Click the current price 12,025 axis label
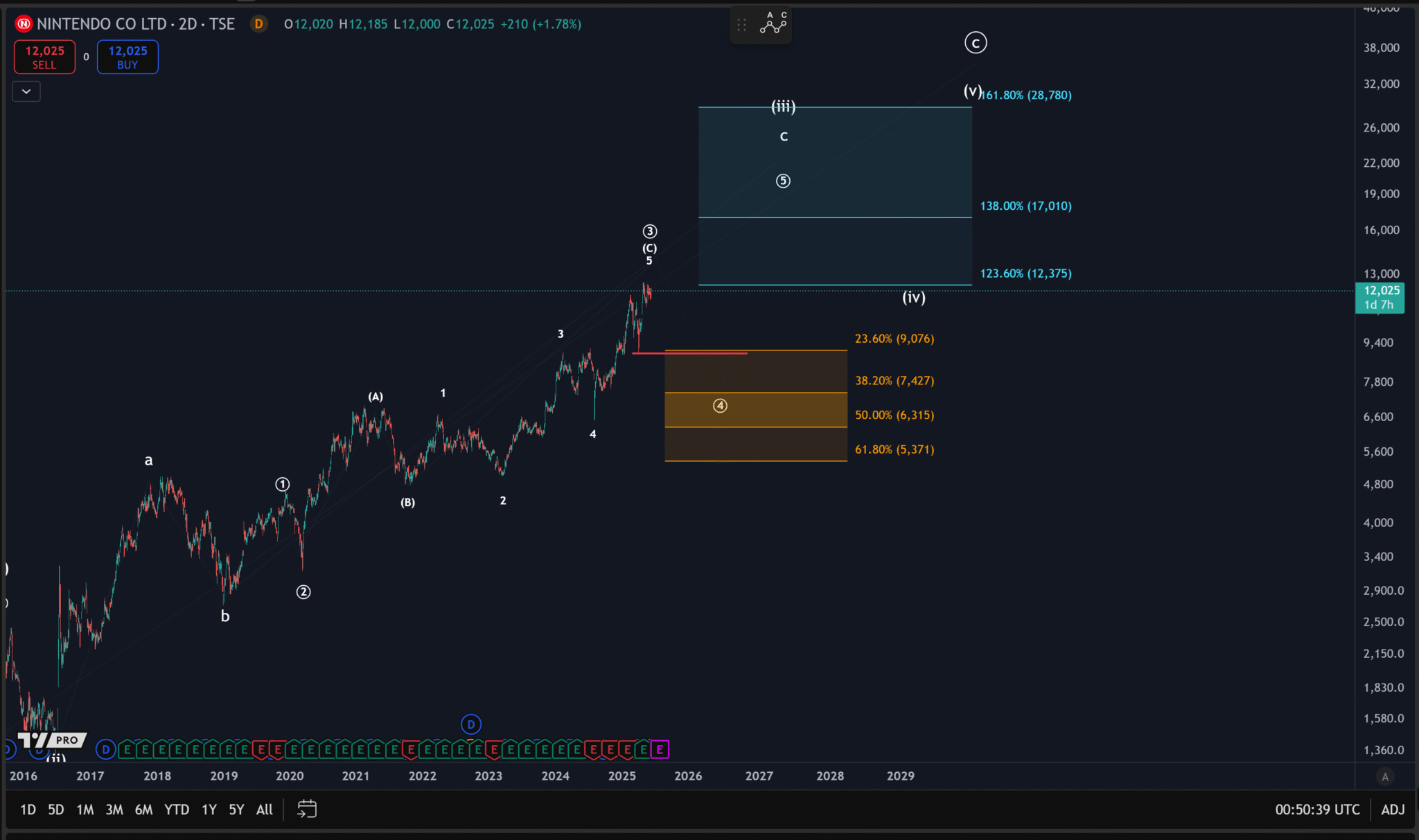1419x840 pixels. (1381, 291)
